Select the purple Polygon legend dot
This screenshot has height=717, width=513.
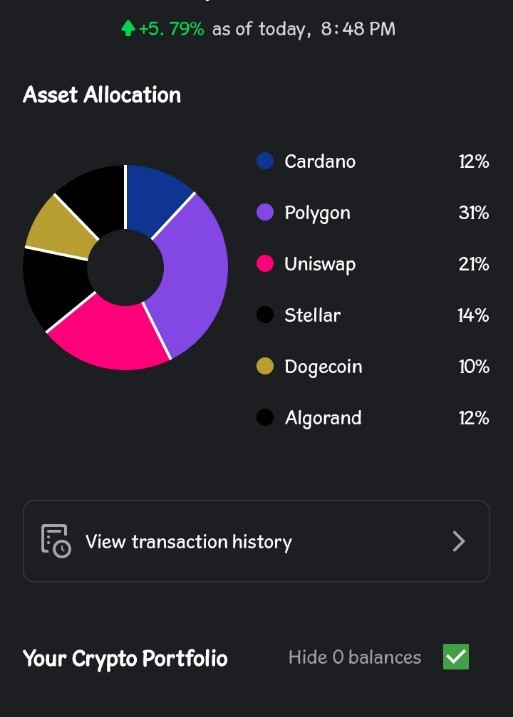pos(265,212)
